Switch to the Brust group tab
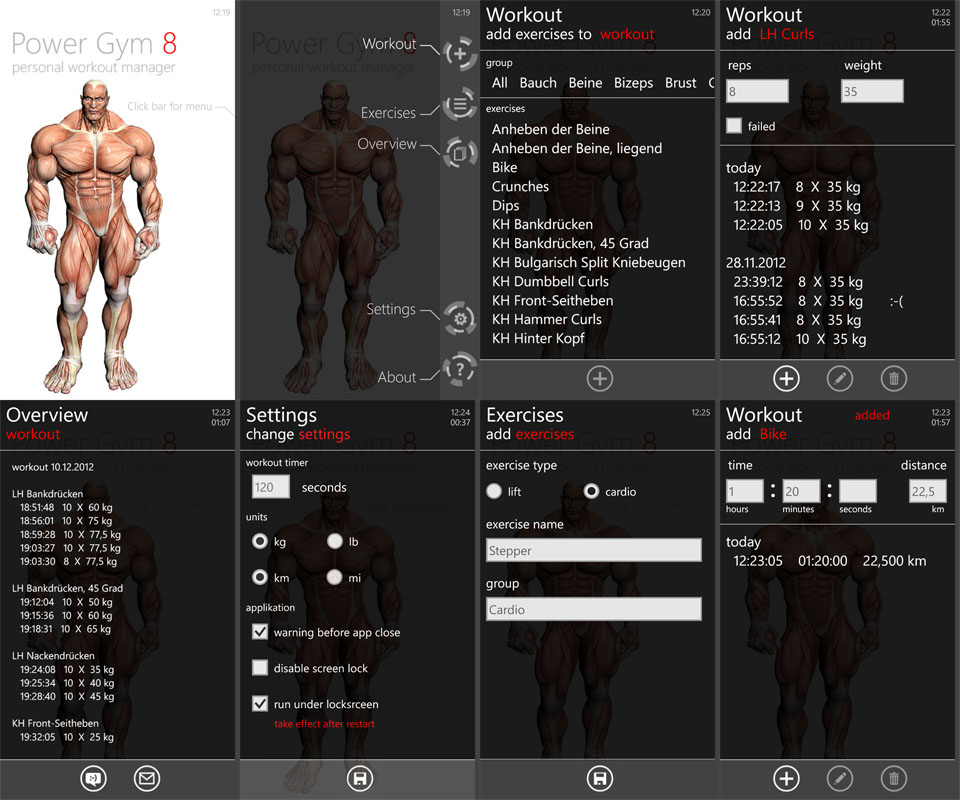Viewport: 960px width, 800px height. [681, 83]
